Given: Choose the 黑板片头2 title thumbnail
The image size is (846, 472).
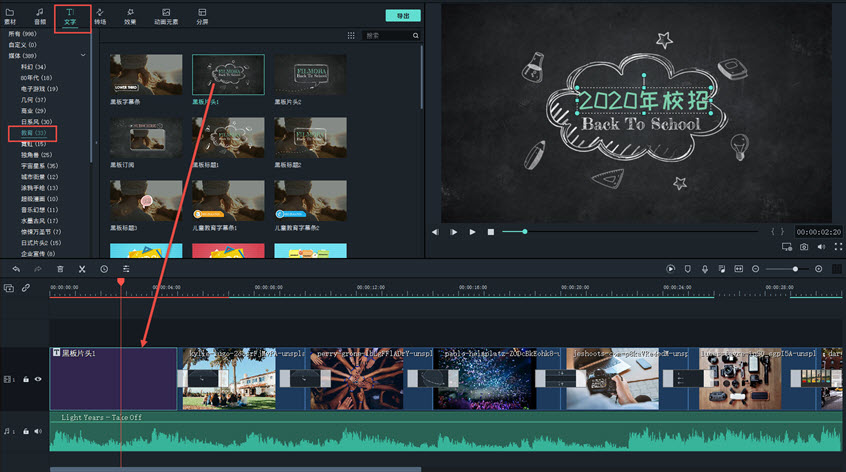Looking at the screenshot, I should pyautogui.click(x=310, y=74).
